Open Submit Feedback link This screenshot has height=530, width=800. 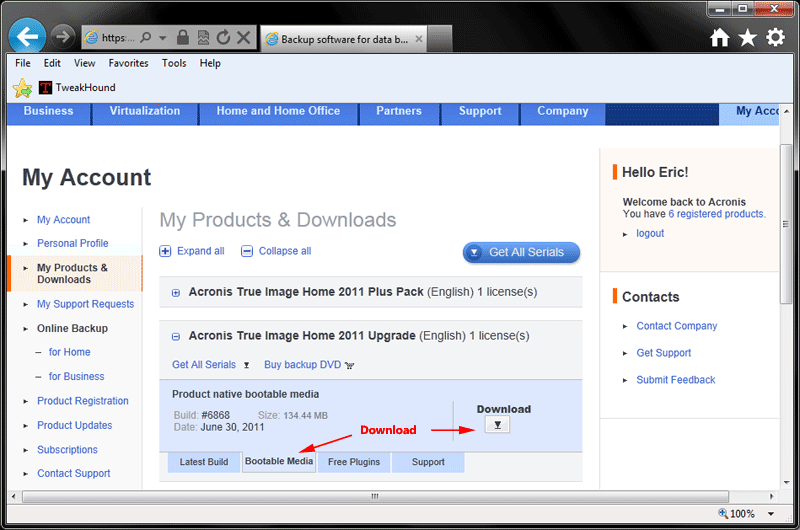click(x=676, y=380)
